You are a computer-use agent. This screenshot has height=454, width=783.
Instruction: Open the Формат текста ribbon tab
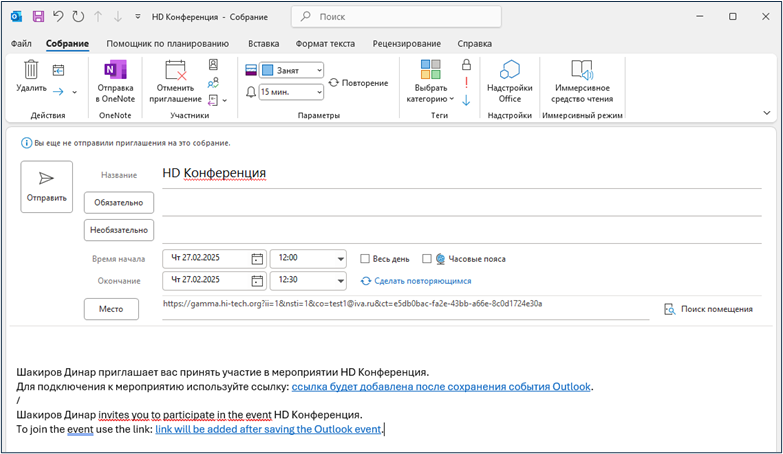(x=325, y=43)
